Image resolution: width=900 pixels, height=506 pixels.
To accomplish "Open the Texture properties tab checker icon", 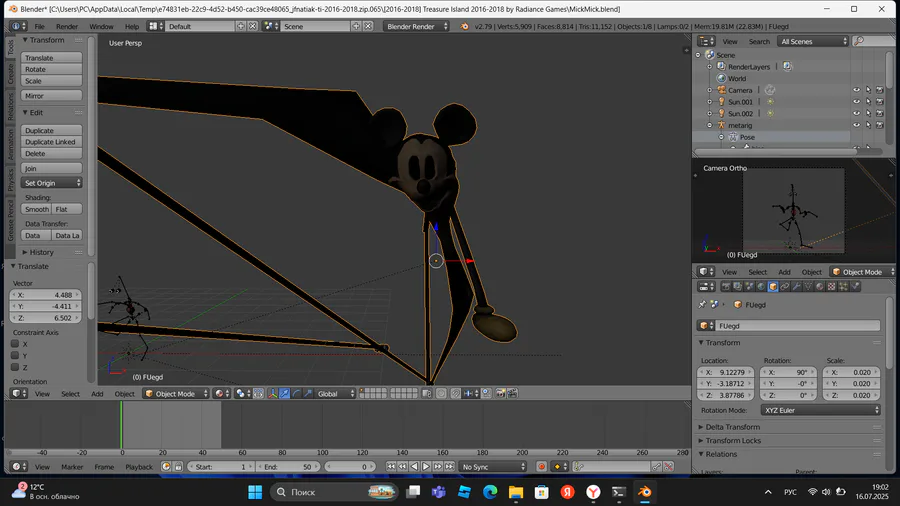I will coord(832,286).
